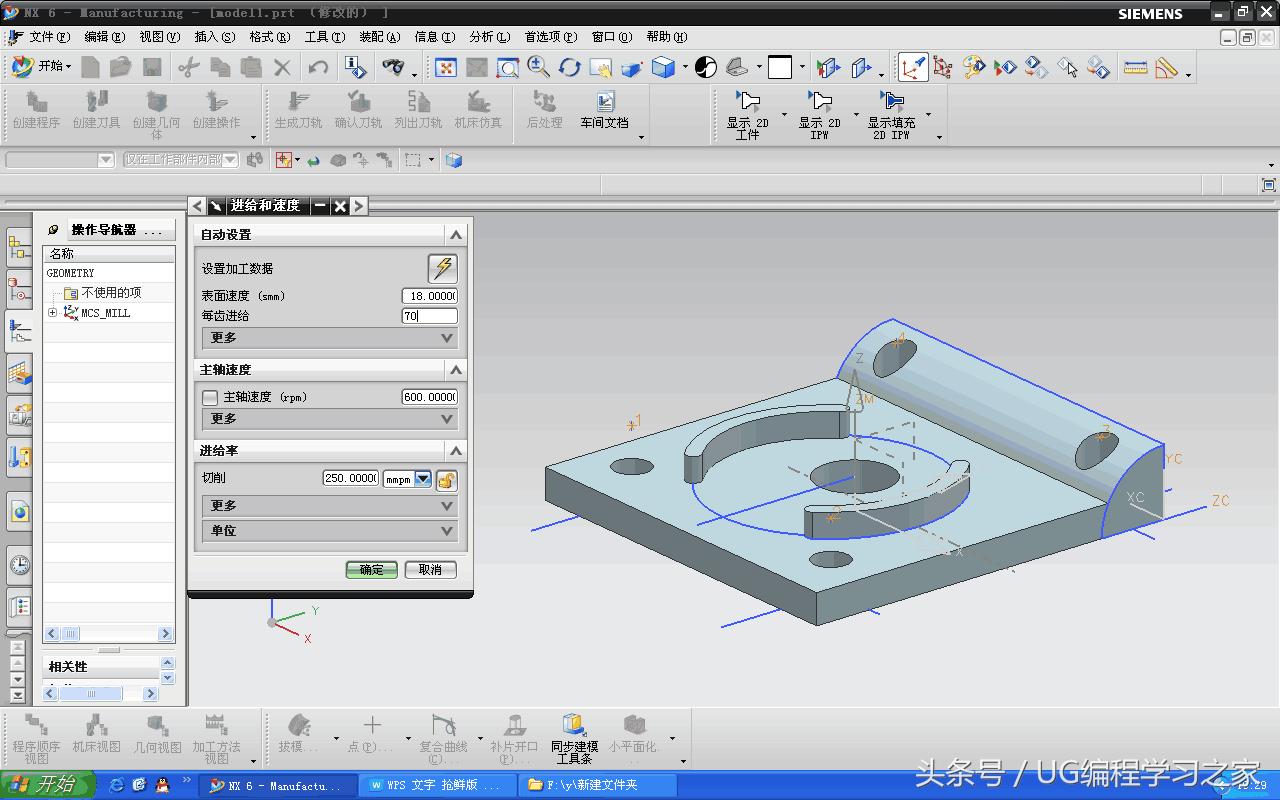The height and width of the screenshot is (800, 1280).
Task: Enable the 主轴速度 (rpm) checkbox
Action: (210, 397)
